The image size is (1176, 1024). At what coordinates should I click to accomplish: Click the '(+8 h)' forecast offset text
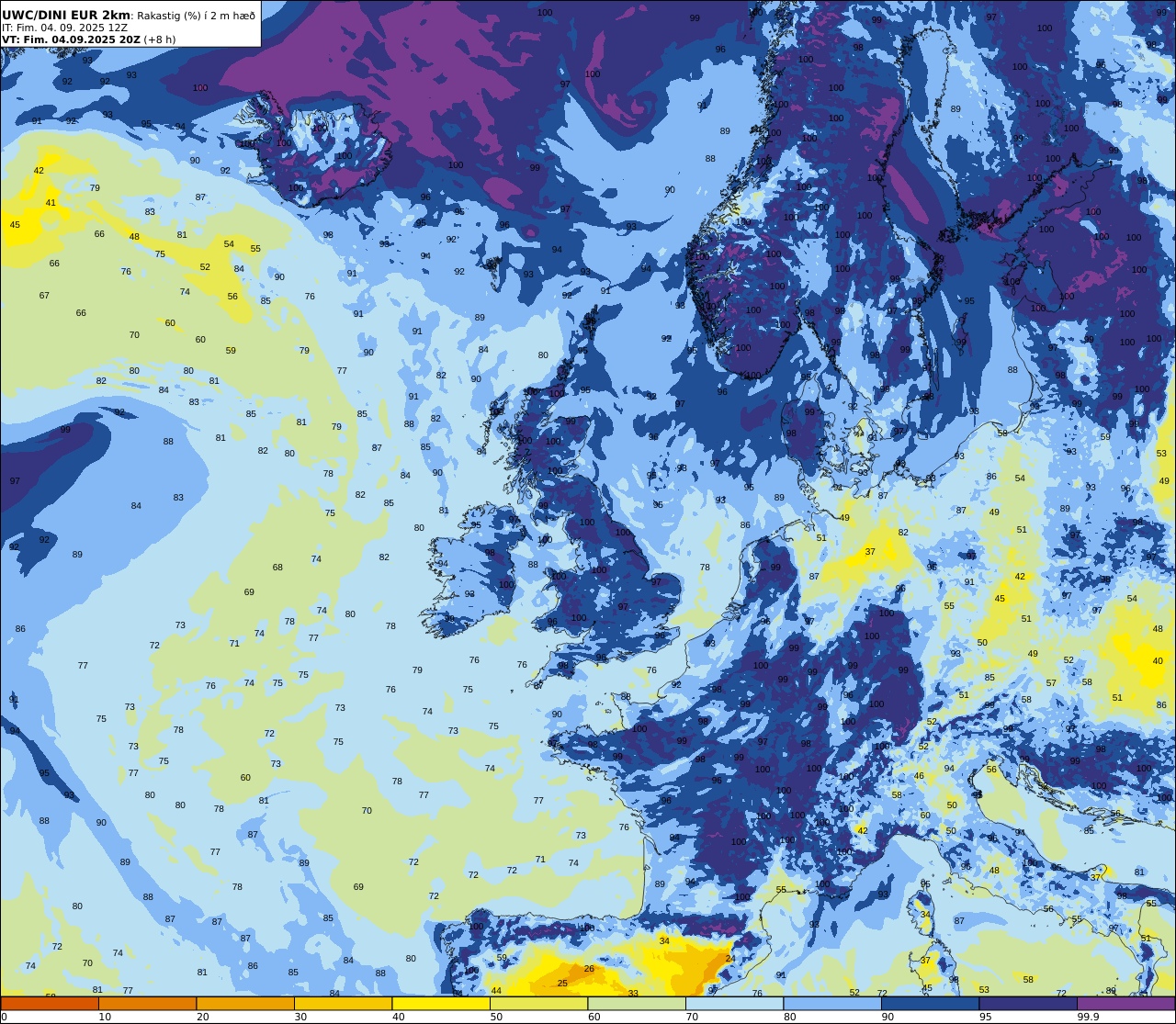tap(160, 39)
